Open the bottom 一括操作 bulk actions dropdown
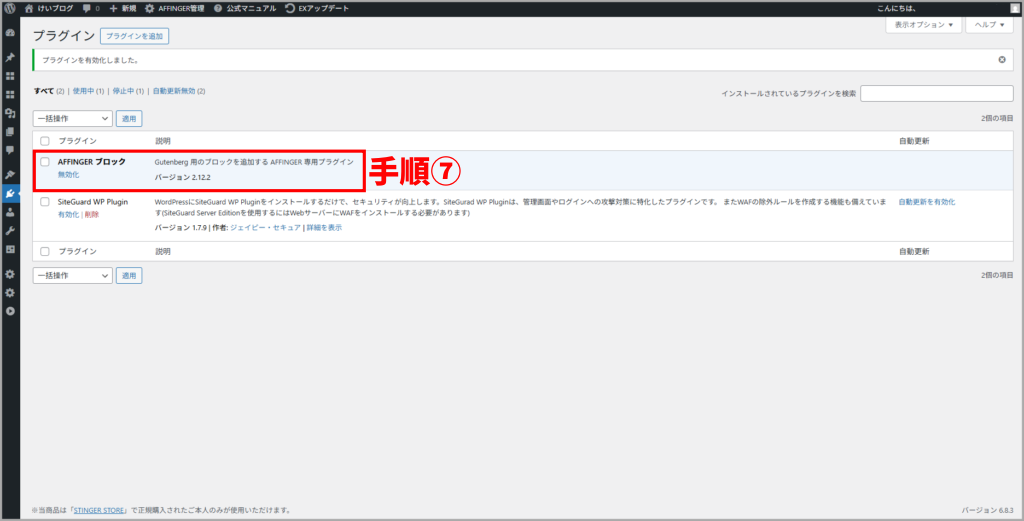The image size is (1024, 521). click(x=72, y=275)
